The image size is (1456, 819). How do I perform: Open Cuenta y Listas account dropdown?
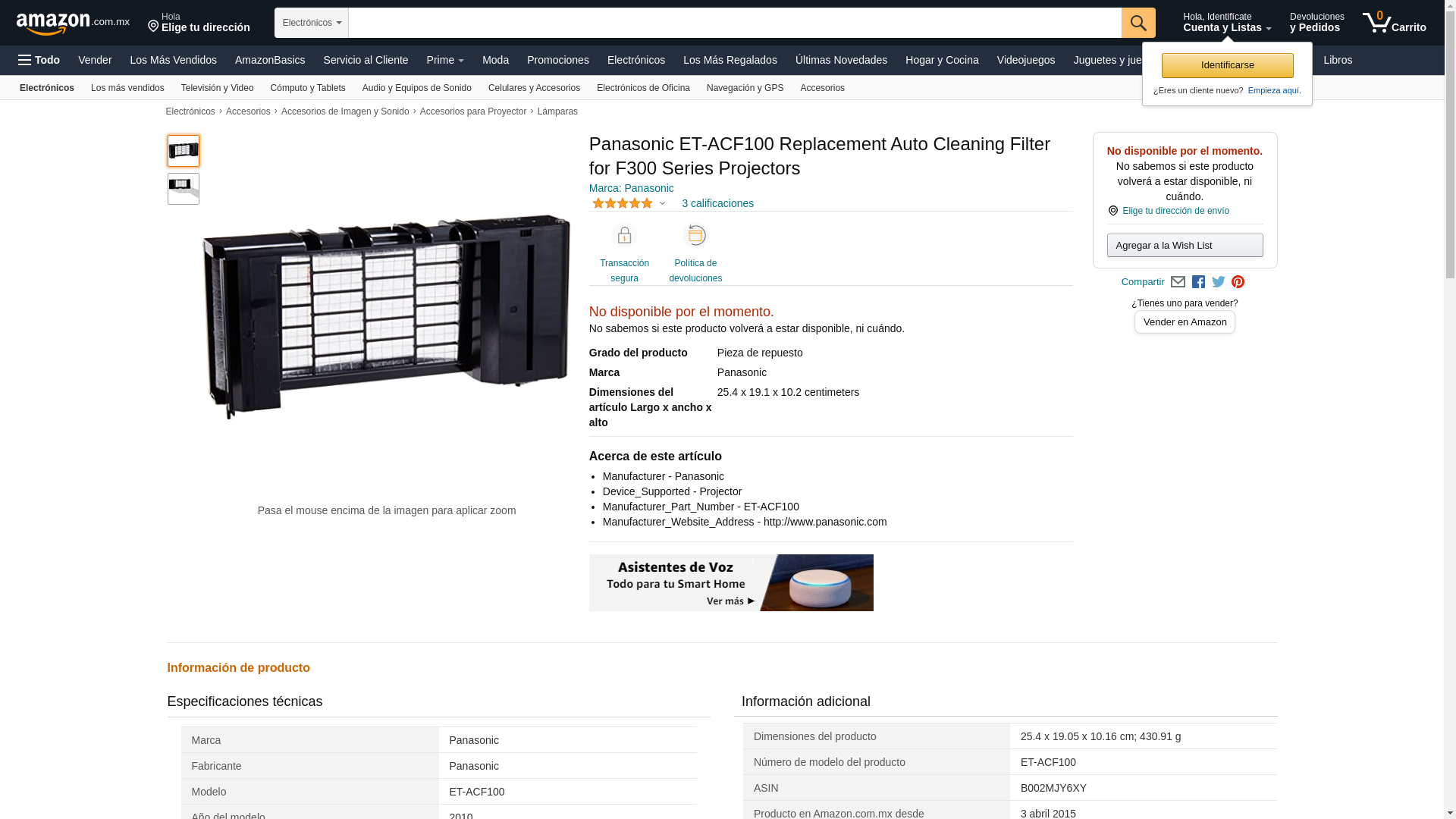click(x=1226, y=23)
